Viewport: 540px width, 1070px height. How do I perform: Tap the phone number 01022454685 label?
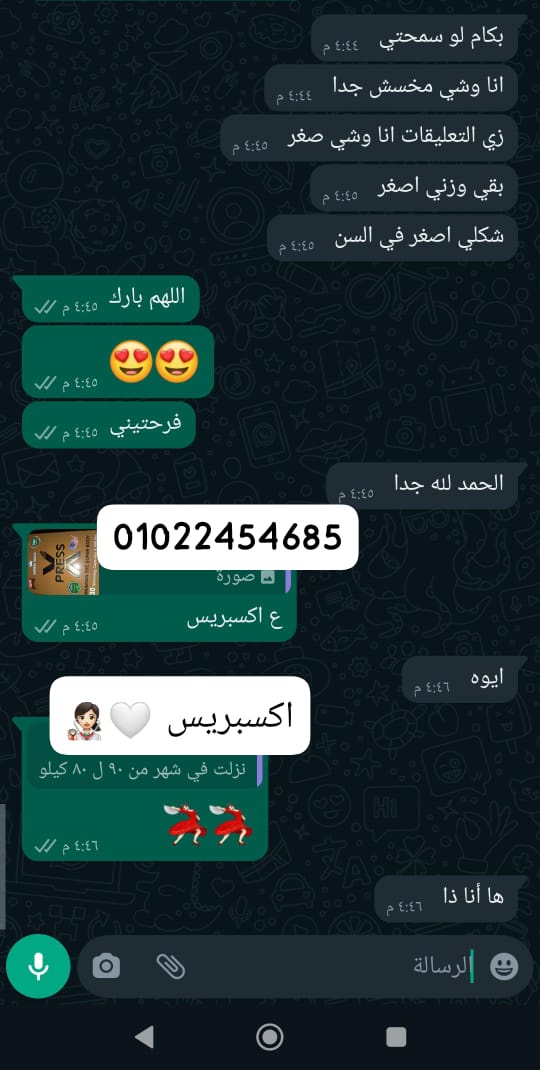coord(227,537)
